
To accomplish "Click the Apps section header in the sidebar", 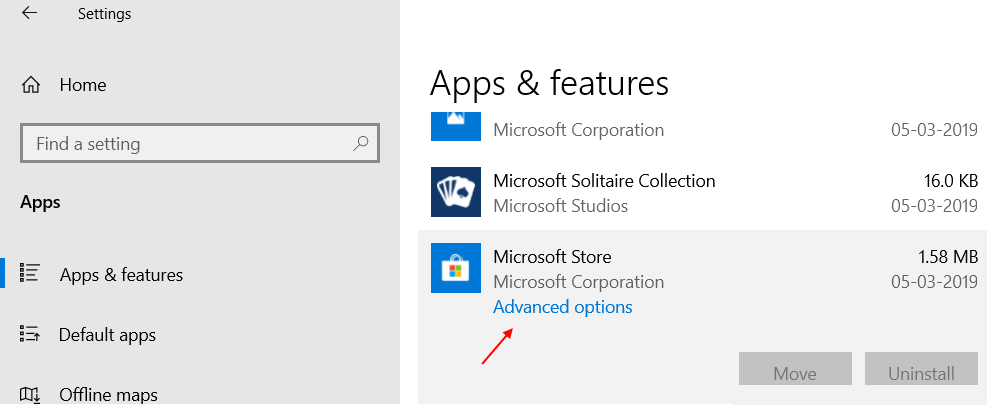I will (x=40, y=203).
